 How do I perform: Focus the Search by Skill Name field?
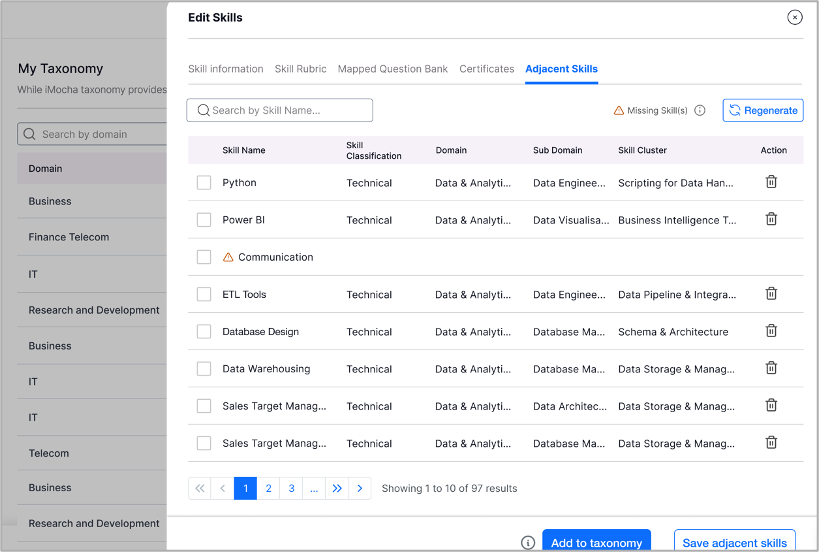click(x=280, y=110)
